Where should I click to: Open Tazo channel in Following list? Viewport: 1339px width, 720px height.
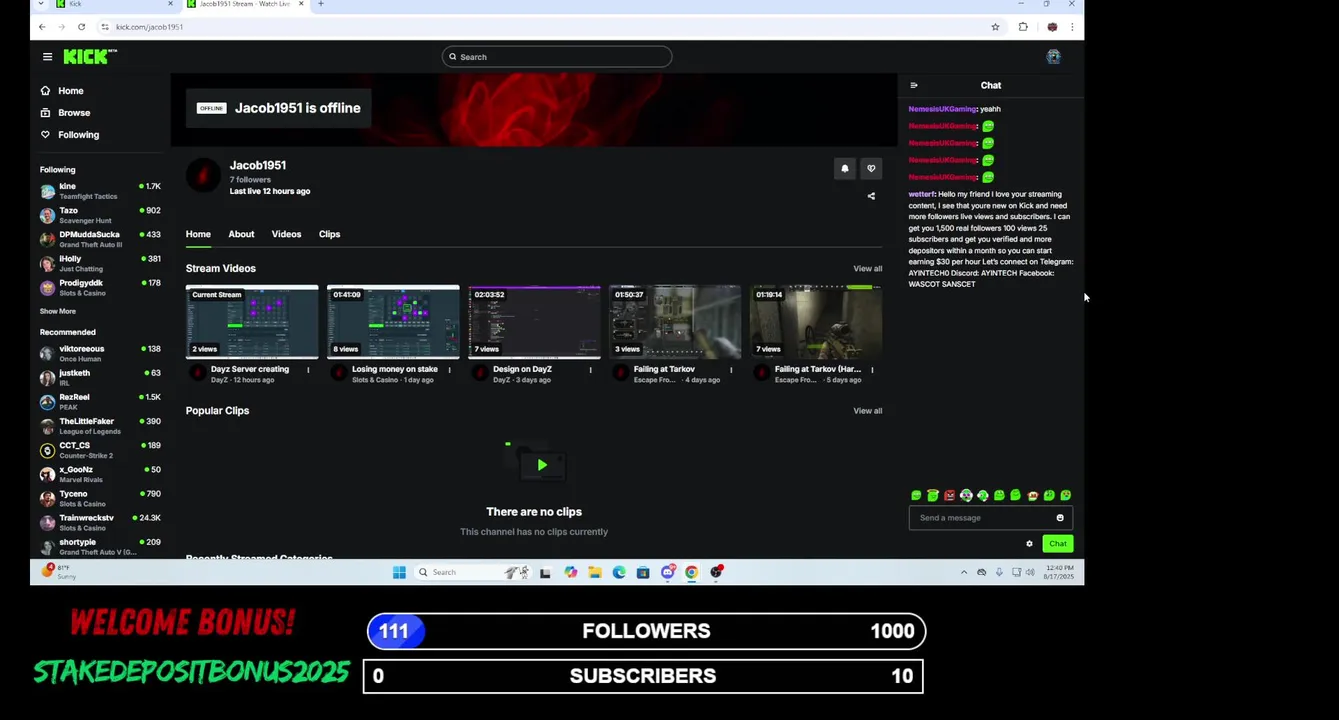click(100, 215)
